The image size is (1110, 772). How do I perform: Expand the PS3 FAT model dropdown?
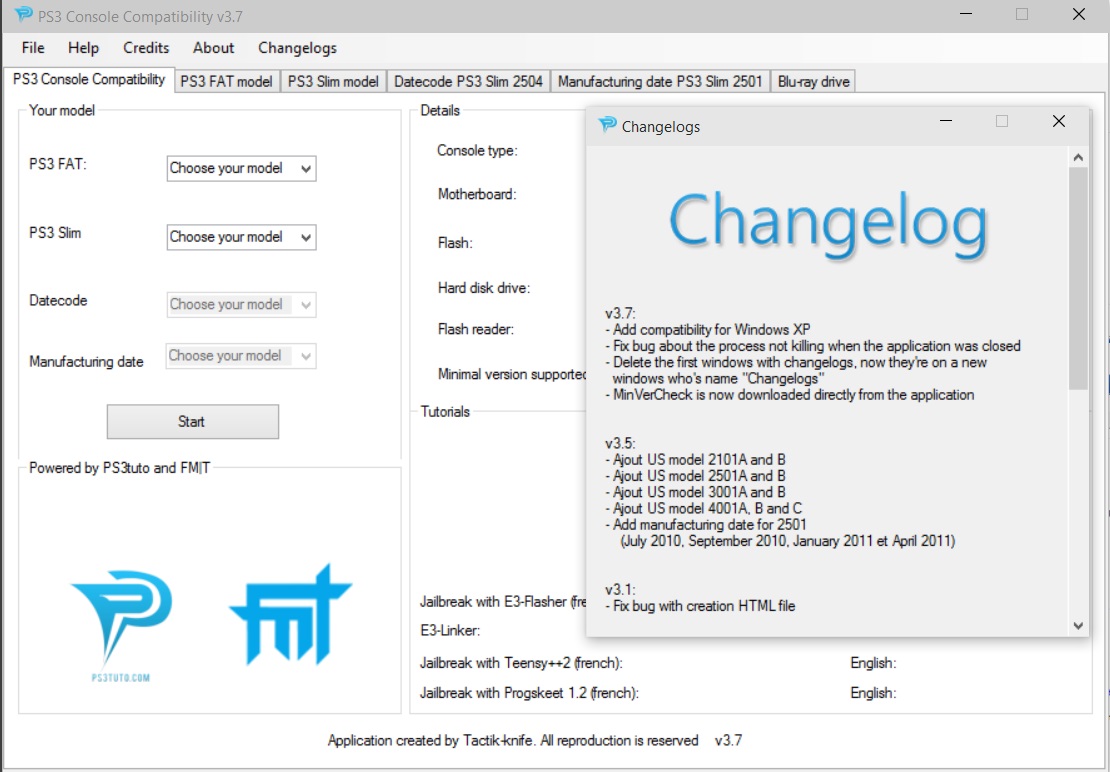[x=241, y=168]
